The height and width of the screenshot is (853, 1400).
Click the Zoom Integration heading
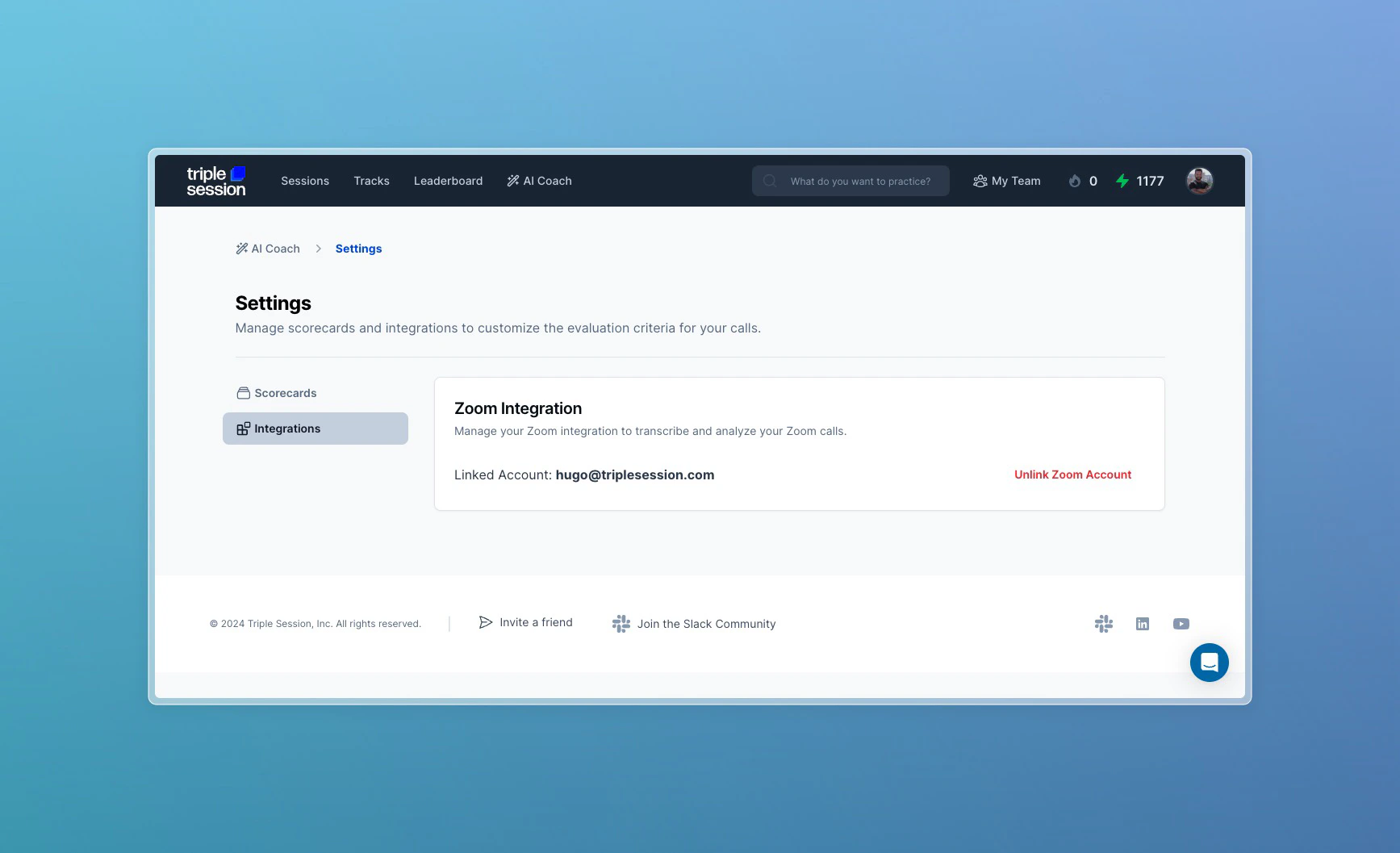(518, 408)
